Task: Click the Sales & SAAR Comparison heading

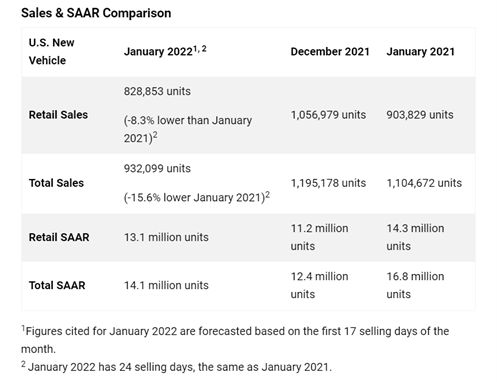Action: pyautogui.click(x=96, y=13)
